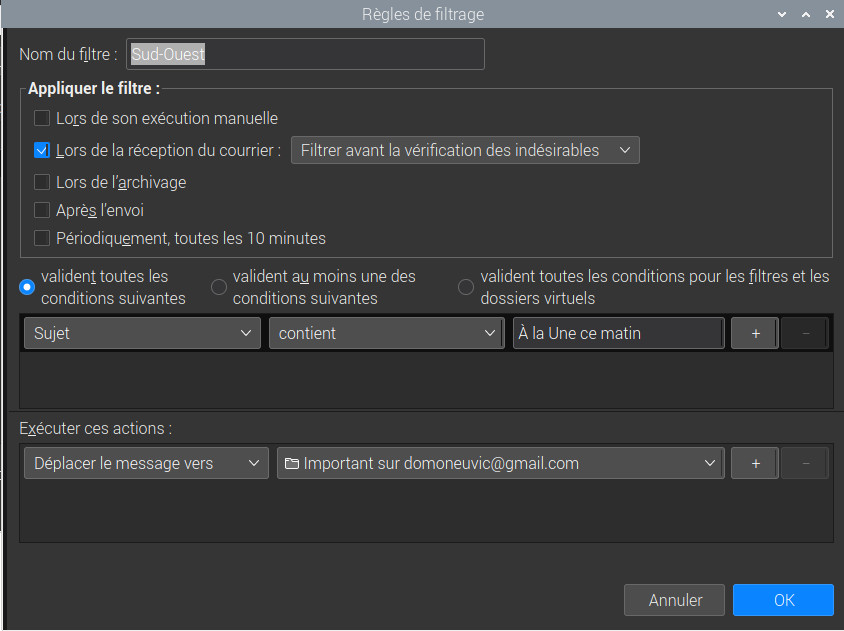Screen dimensions: 844x631
Task: Minimize the filter rules dialog
Action: point(781,15)
